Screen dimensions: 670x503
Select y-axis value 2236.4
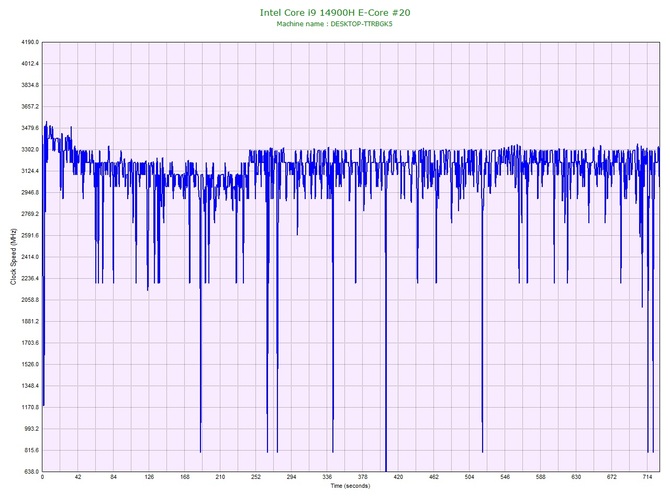pos(30,279)
